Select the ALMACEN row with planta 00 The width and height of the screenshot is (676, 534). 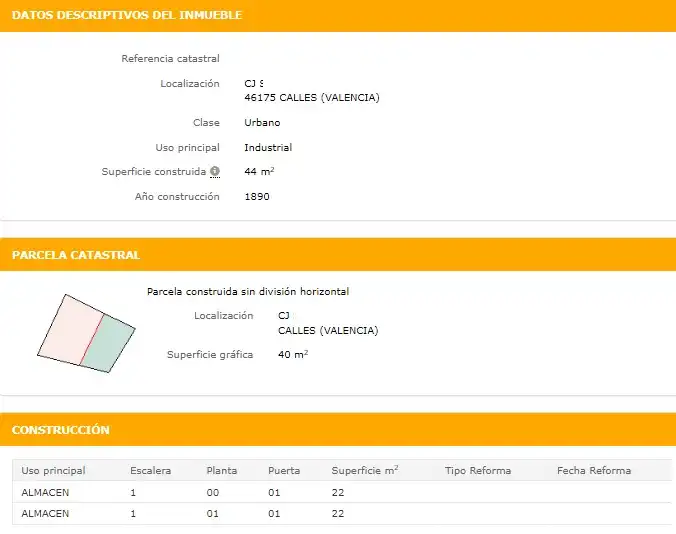[x=343, y=492]
